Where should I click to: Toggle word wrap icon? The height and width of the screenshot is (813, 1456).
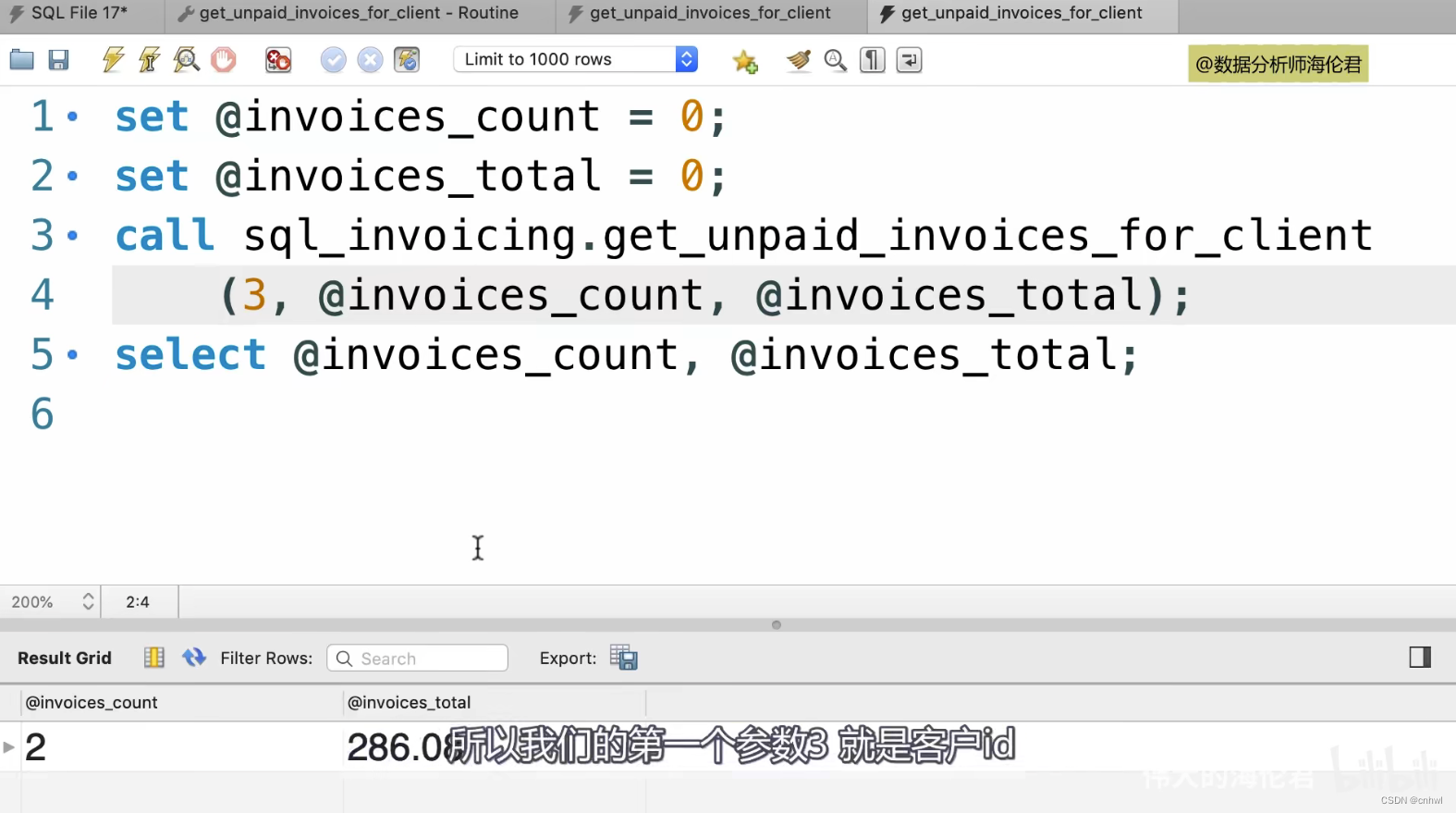click(909, 60)
